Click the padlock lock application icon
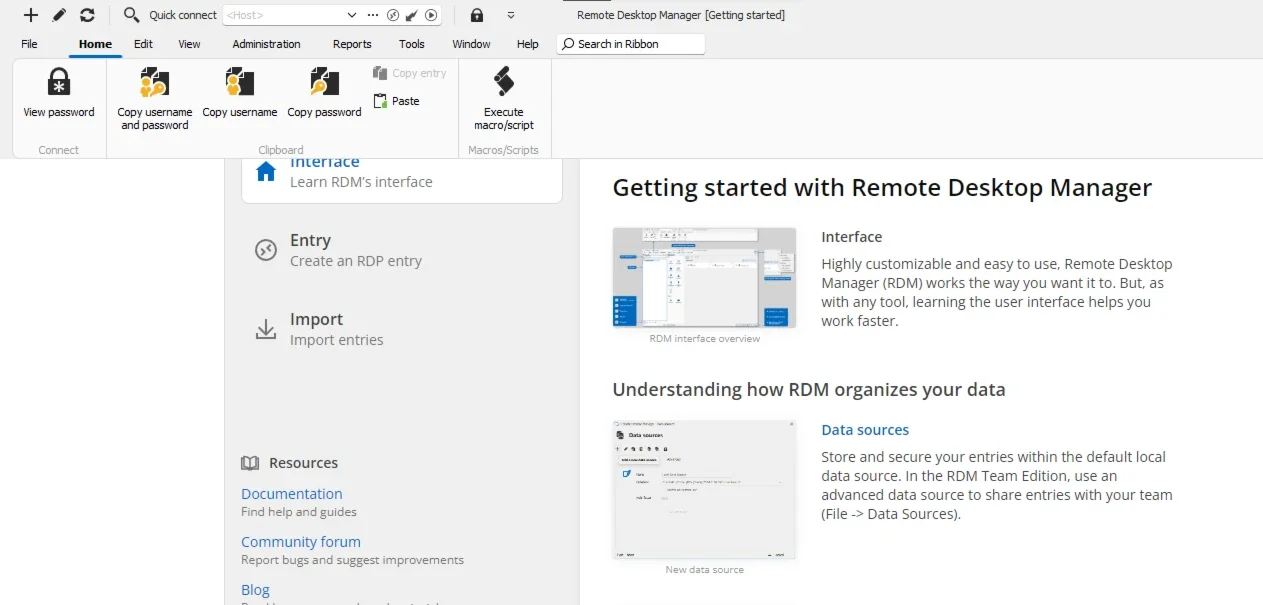 point(477,15)
